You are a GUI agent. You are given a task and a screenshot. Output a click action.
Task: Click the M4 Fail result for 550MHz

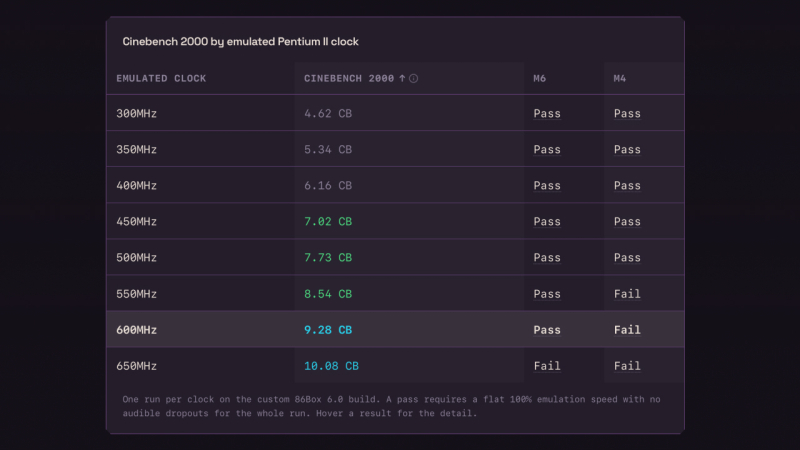tap(627, 294)
